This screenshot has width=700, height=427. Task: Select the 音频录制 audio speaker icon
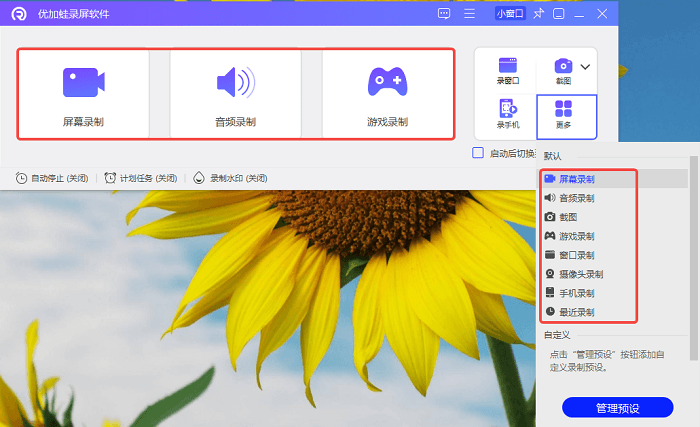click(x=235, y=82)
